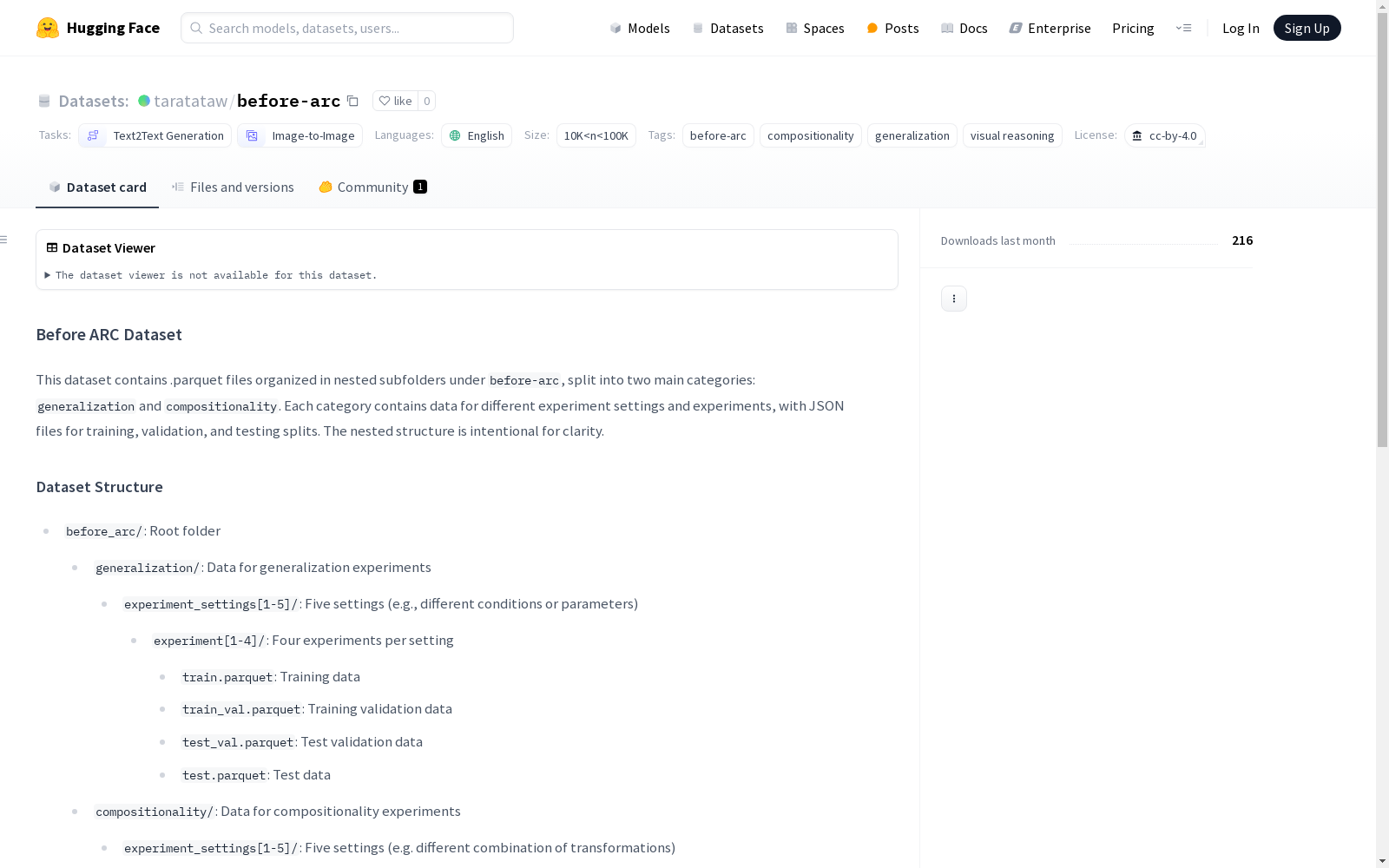Screen dimensions: 1389x868
Task: Click the before_arc/ root folder text
Action: [143, 531]
